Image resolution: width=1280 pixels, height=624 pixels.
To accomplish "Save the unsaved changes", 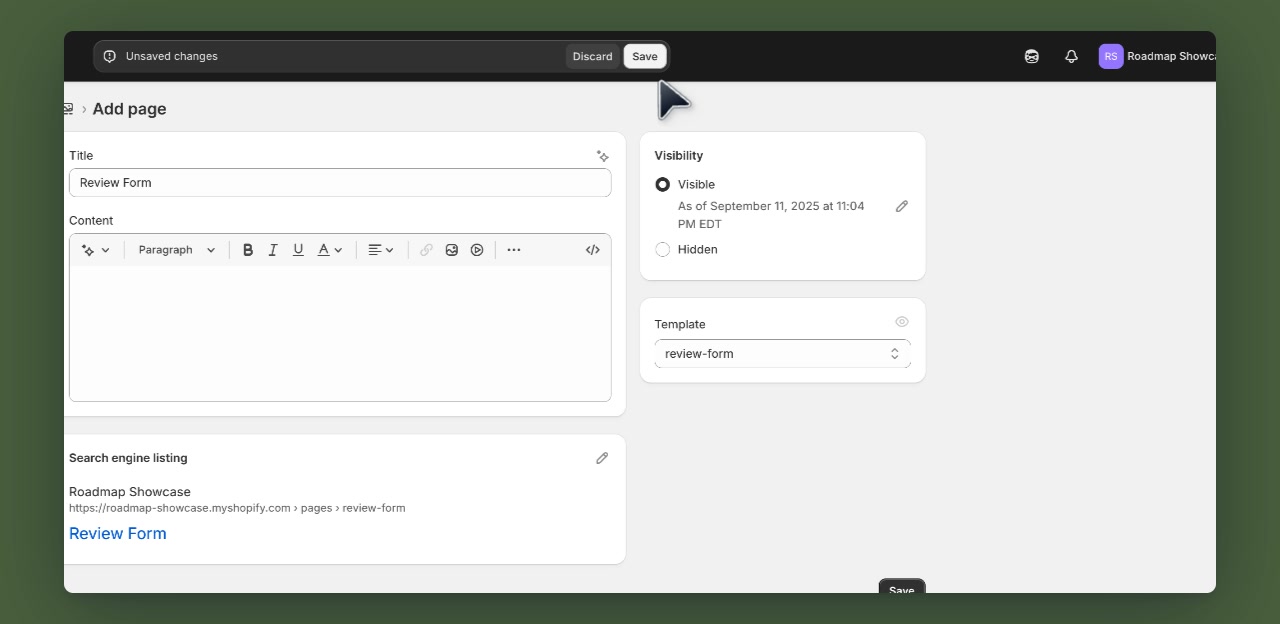I will tap(644, 56).
